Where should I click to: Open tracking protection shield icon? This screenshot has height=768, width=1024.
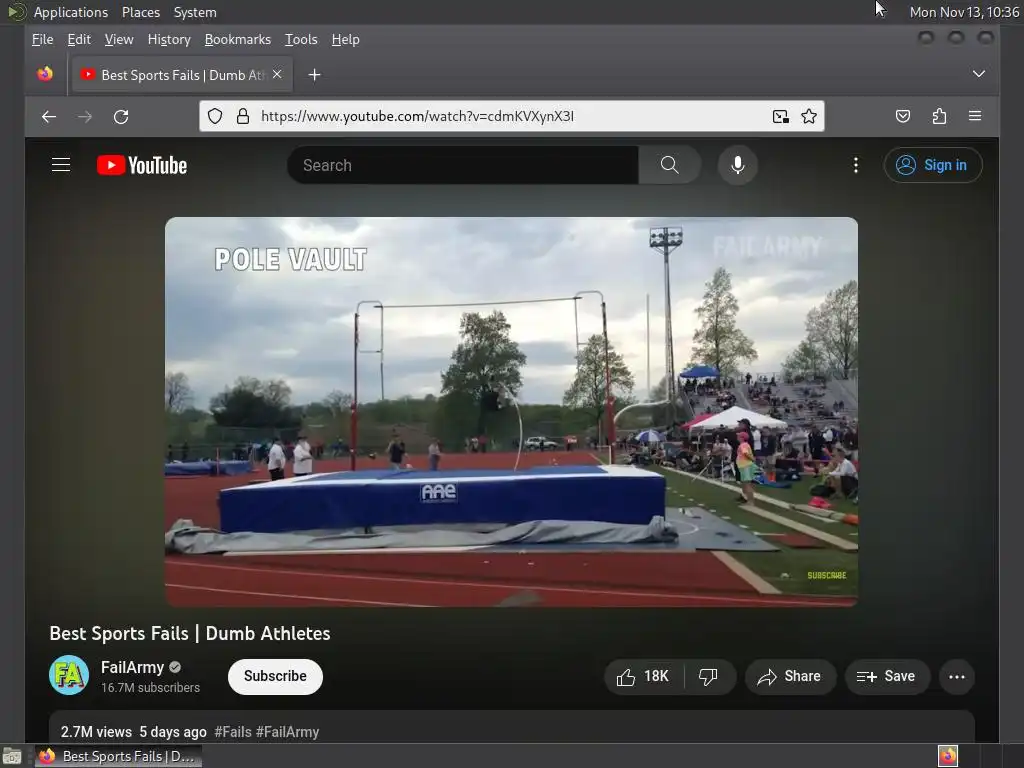(x=215, y=116)
